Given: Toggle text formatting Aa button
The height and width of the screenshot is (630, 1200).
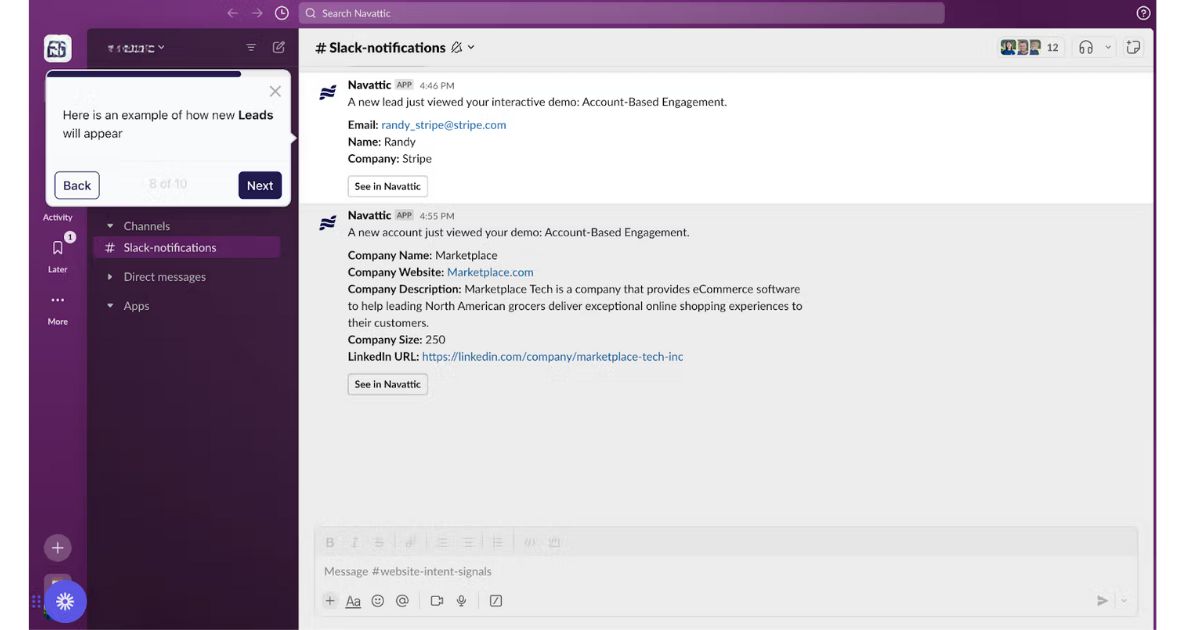Looking at the screenshot, I should [353, 601].
